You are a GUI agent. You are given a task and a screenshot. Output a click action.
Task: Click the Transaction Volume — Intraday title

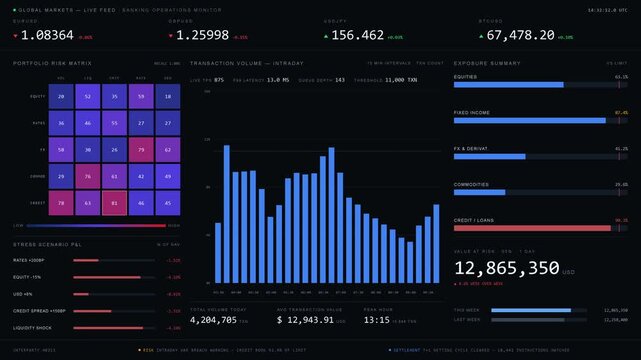coord(247,63)
